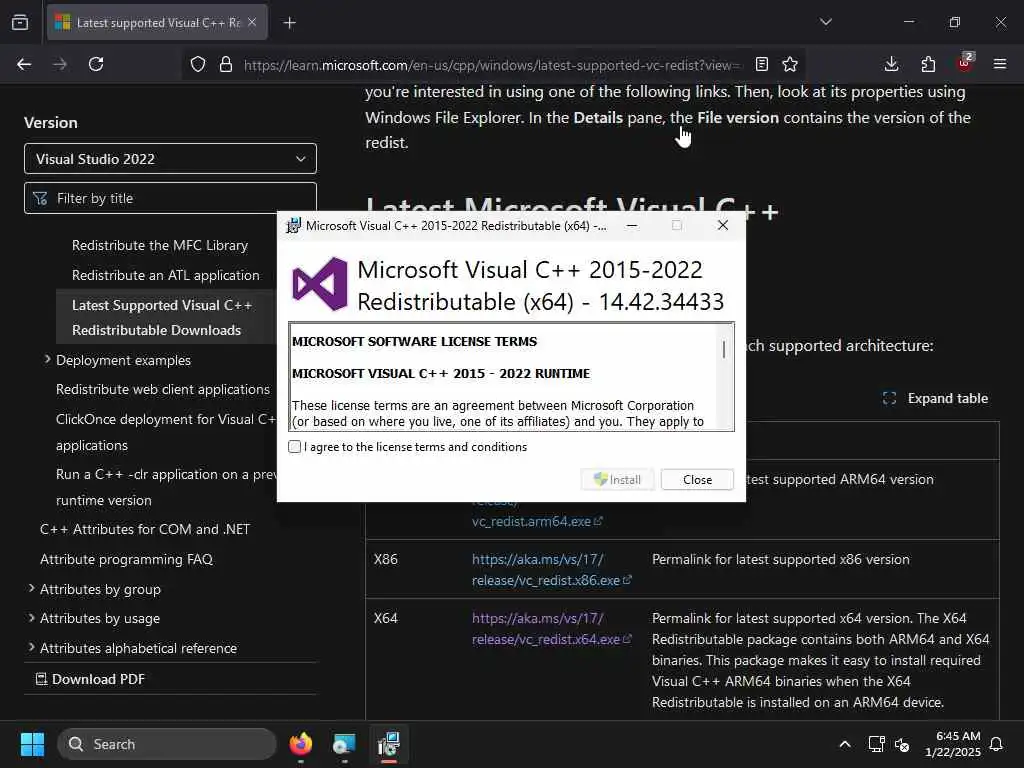
Task: Click the Firefox taskbar icon
Action: (x=301, y=744)
